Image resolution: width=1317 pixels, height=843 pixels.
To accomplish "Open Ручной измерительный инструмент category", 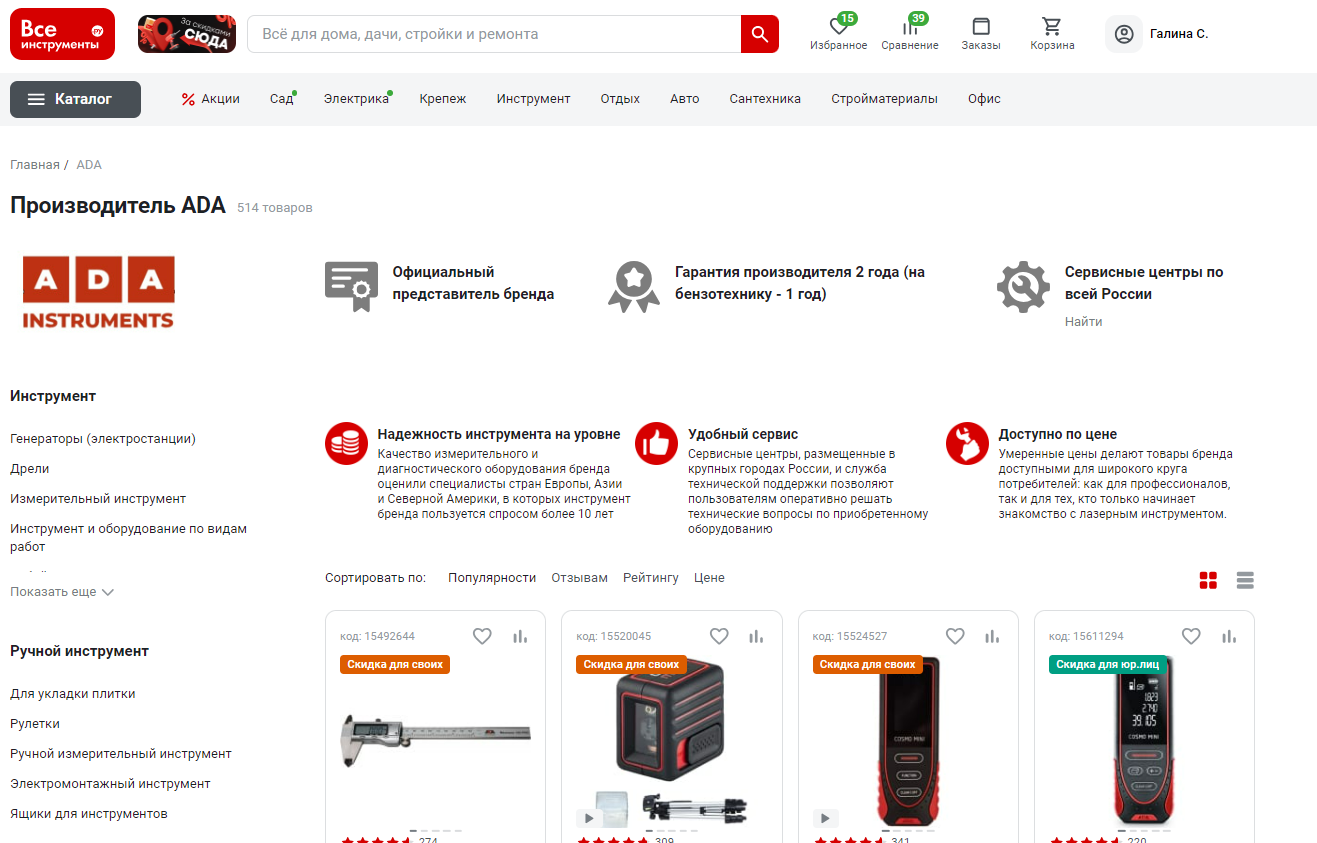I will click(121, 754).
